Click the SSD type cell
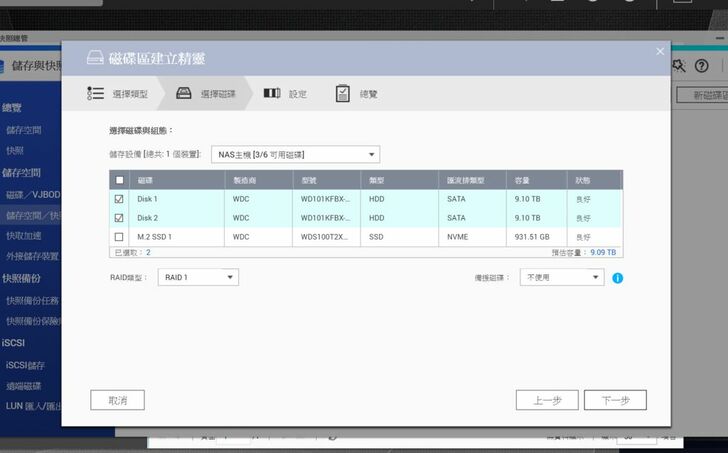The height and width of the screenshot is (453, 728). tap(376, 237)
